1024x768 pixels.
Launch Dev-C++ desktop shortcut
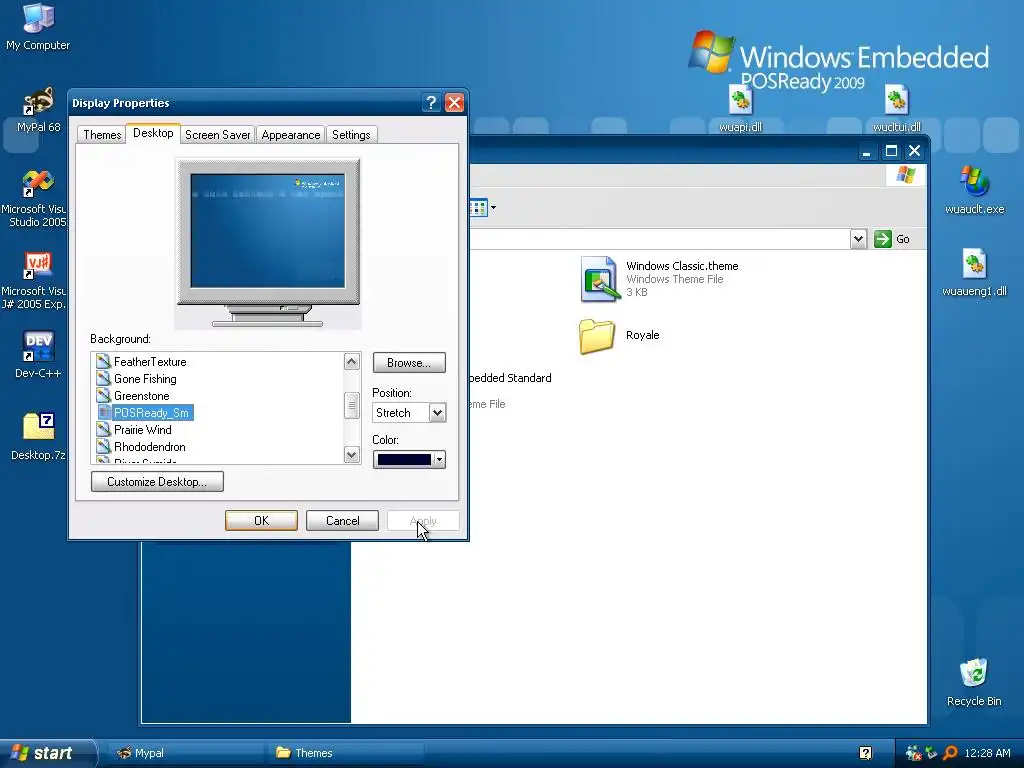(38, 355)
